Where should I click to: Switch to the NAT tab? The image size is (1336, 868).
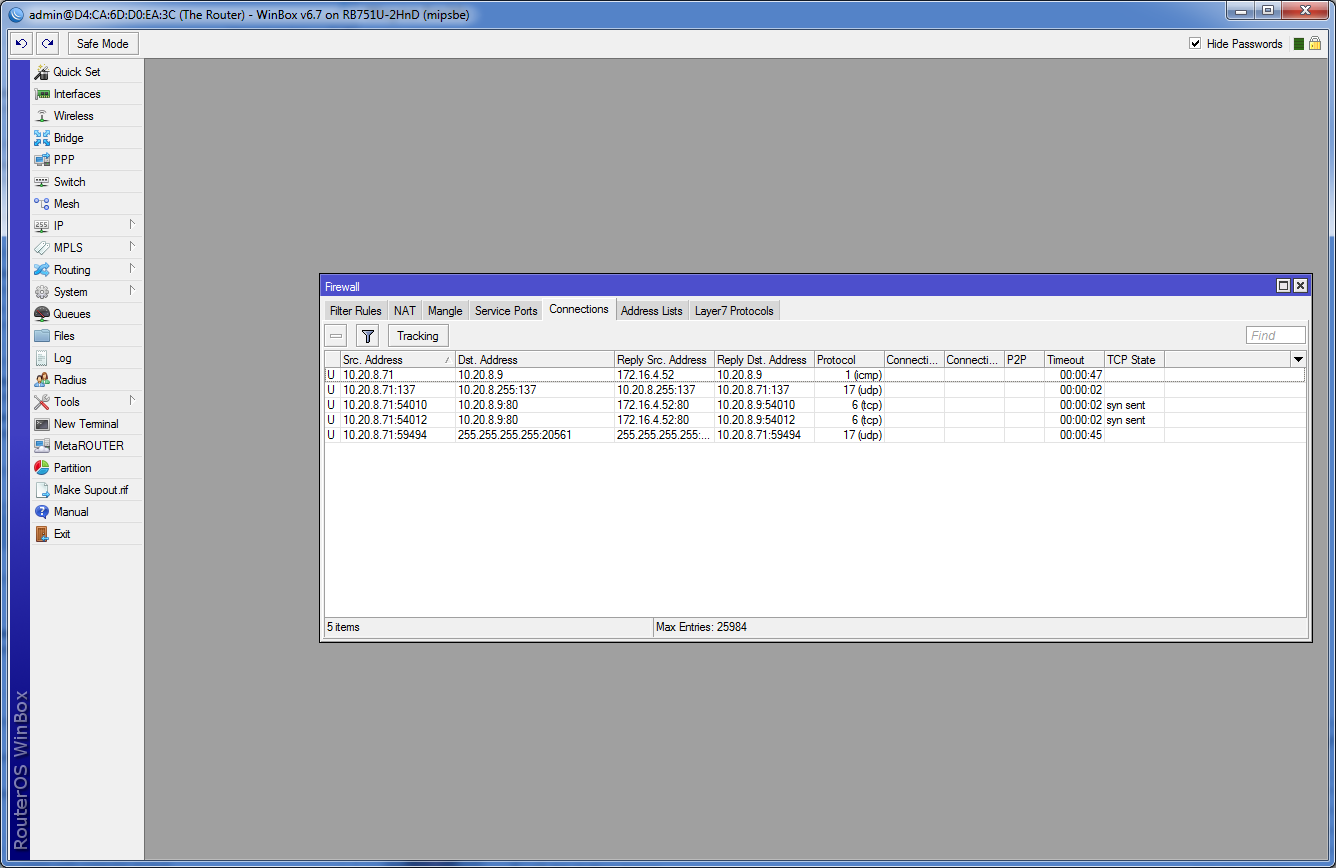(404, 310)
